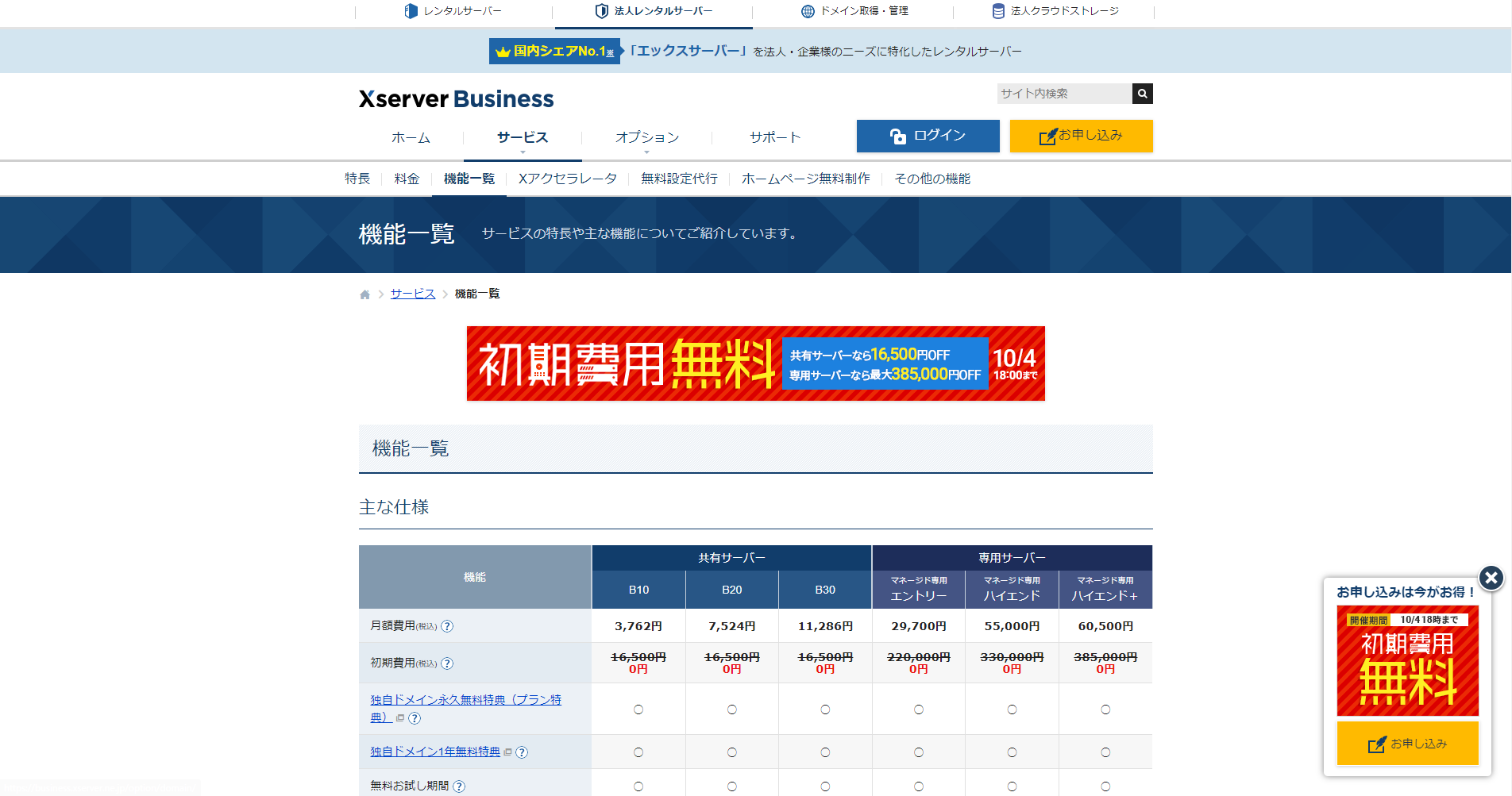Open レンタルサーバー top navigation link
1512x796 pixels.
(x=453, y=11)
